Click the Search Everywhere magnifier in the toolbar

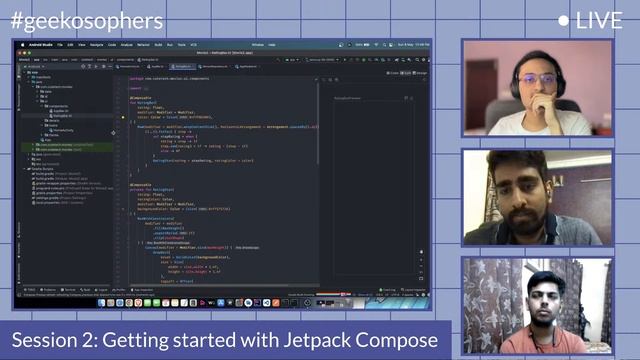pyautogui.click(x=417, y=60)
